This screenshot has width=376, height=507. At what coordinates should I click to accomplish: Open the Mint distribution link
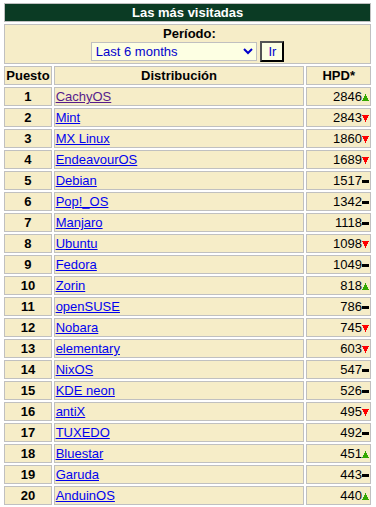pyautogui.click(x=68, y=118)
